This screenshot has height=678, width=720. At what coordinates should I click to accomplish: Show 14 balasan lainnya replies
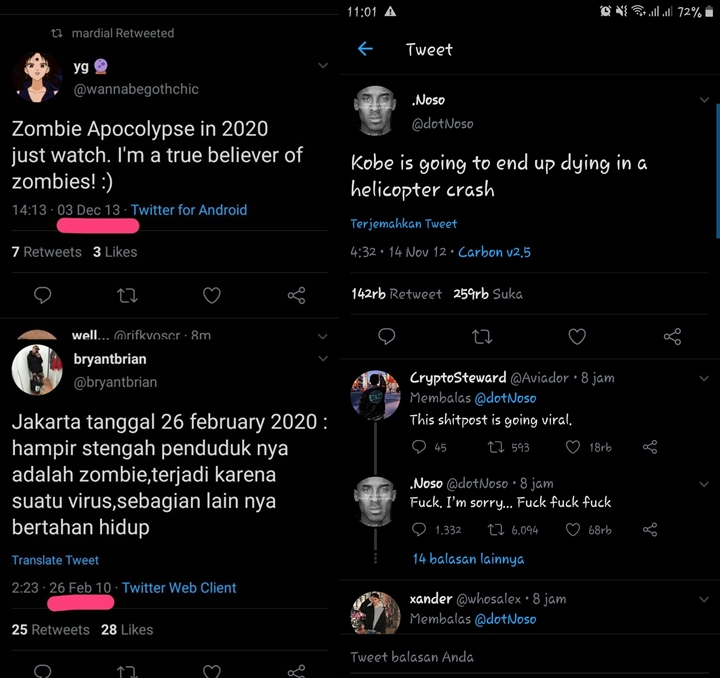pyautogui.click(x=468, y=559)
